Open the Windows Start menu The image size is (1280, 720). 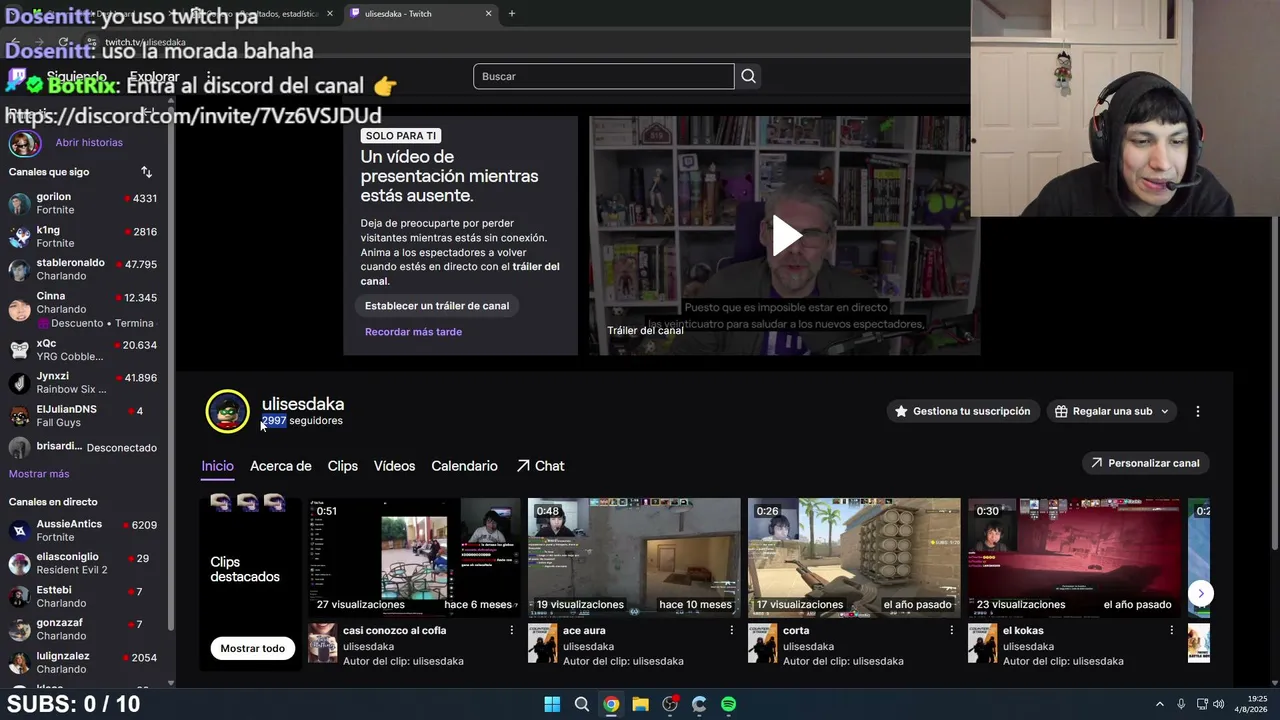coord(552,704)
